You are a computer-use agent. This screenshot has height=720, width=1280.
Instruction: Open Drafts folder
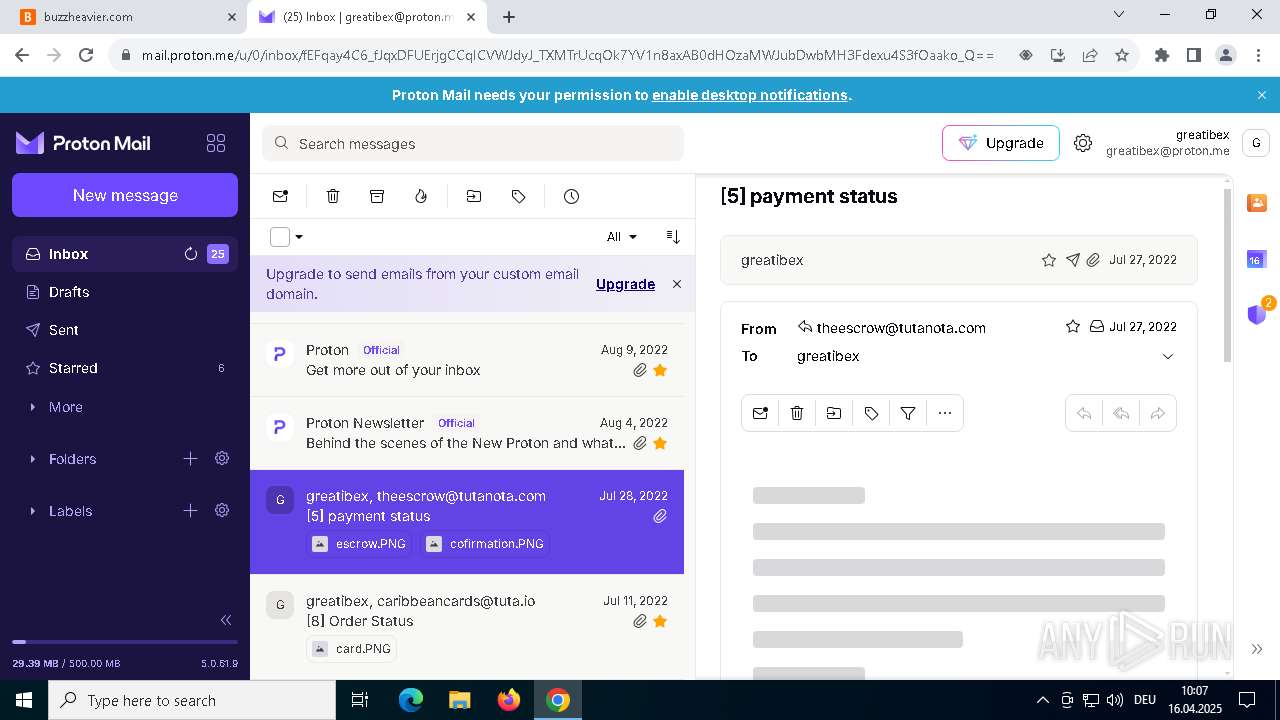tap(125, 292)
